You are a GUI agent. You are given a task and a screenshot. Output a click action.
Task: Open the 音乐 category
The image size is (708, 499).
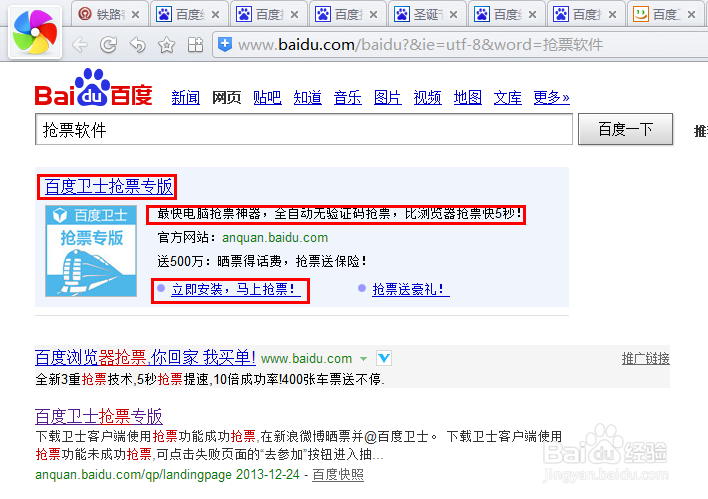[x=348, y=98]
